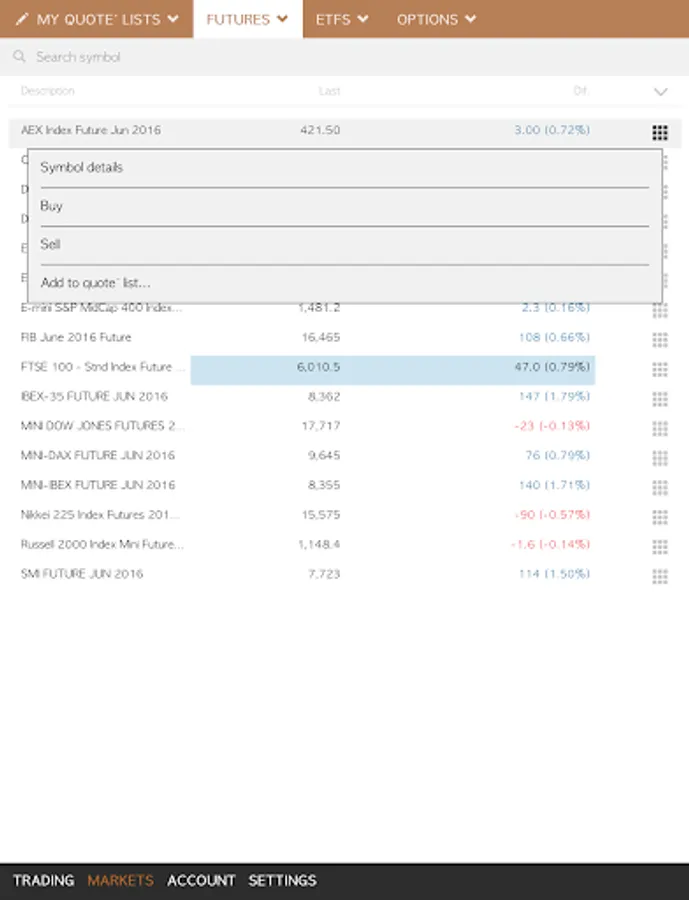The image size is (689, 900).
Task: Switch to the Trading section
Action: point(44,881)
